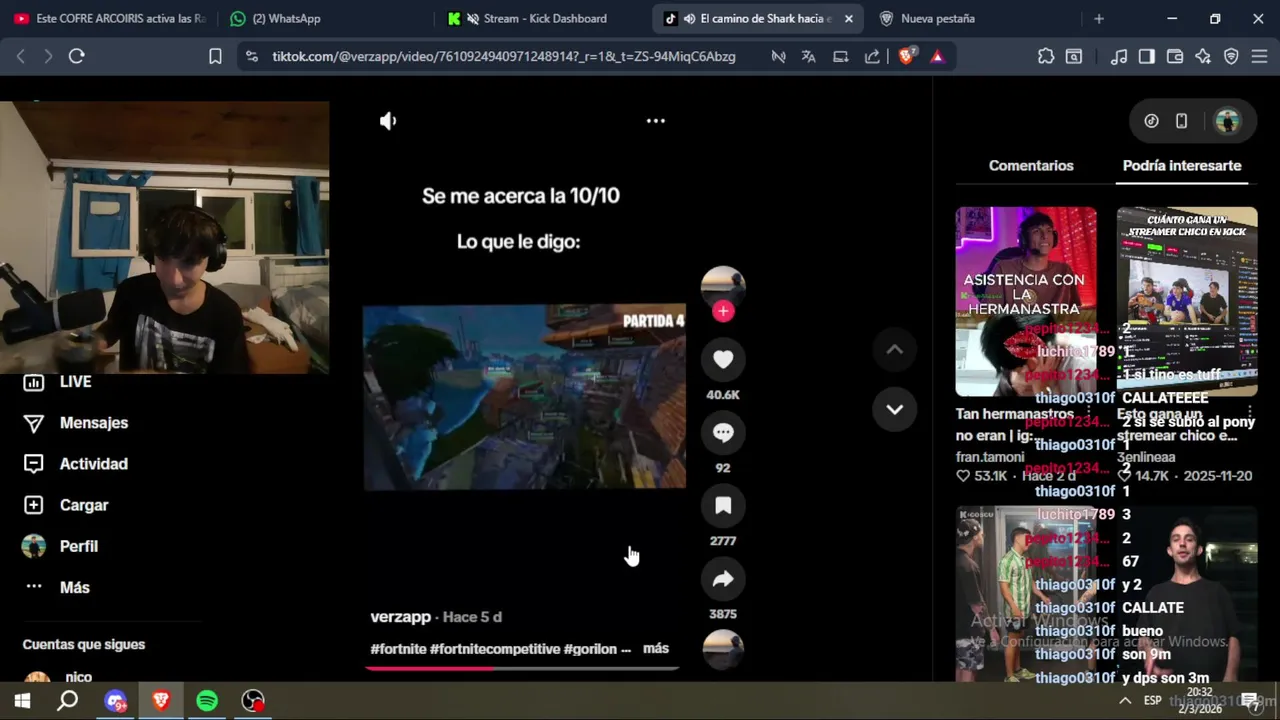1280x720 pixels.
Task: Open OBS Studio from the taskbar
Action: coord(253,701)
